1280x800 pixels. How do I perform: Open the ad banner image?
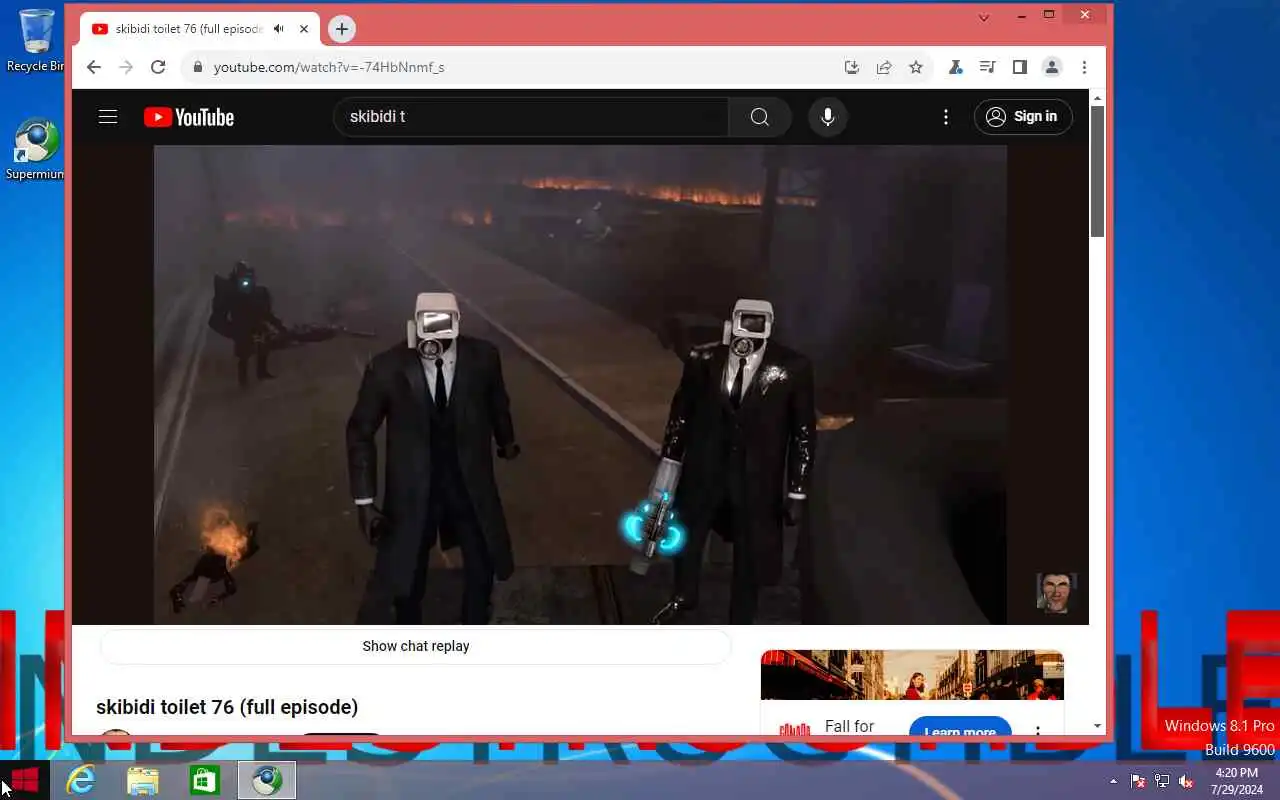pos(912,675)
